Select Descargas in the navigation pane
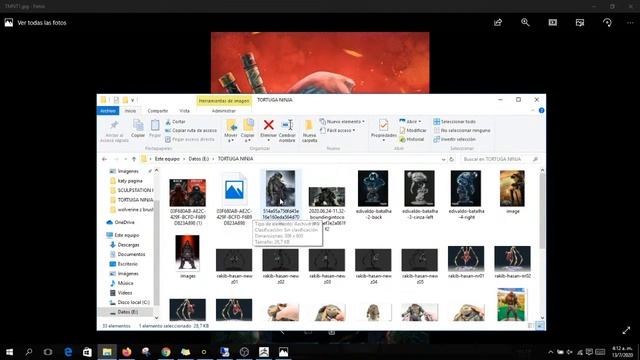The height and width of the screenshot is (360, 640). point(129,244)
